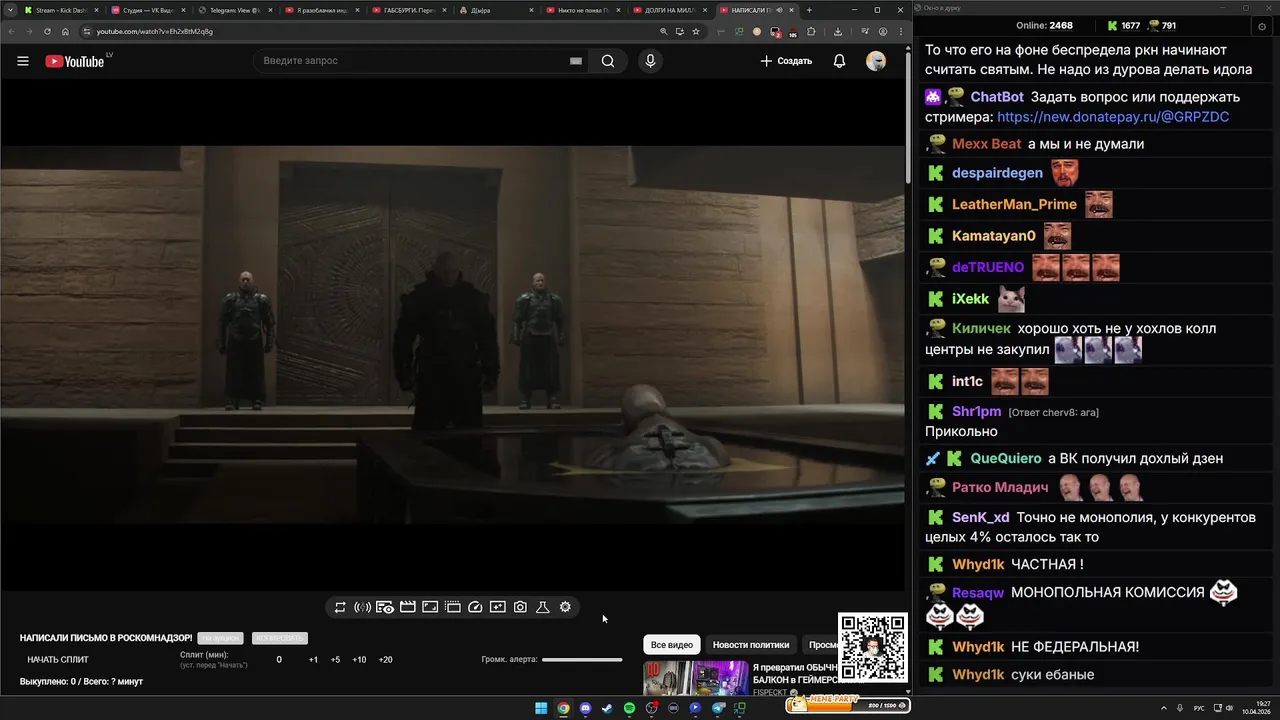
Task: Open the Я превратил ОБЫЧНЫЙ БАЛКОН video thumbnail
Action: 695,678
